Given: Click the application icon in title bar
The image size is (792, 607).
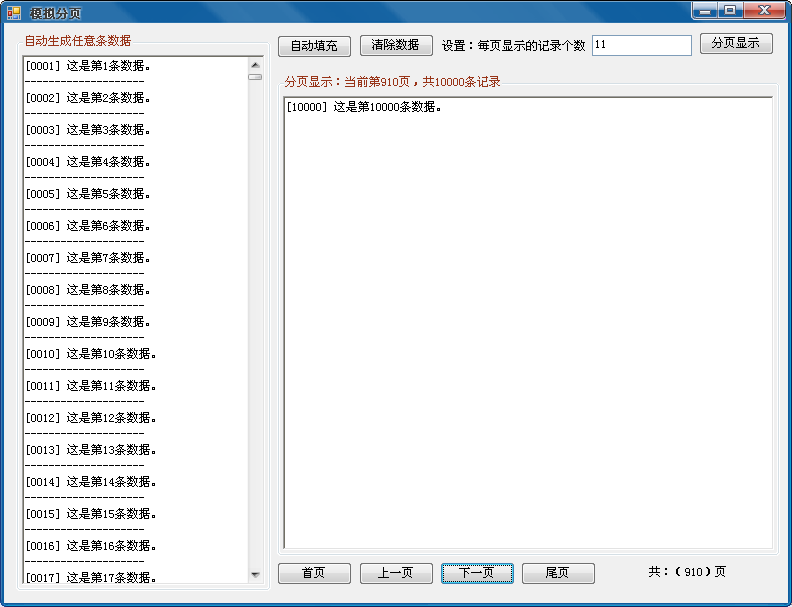Looking at the screenshot, I should click(14, 13).
